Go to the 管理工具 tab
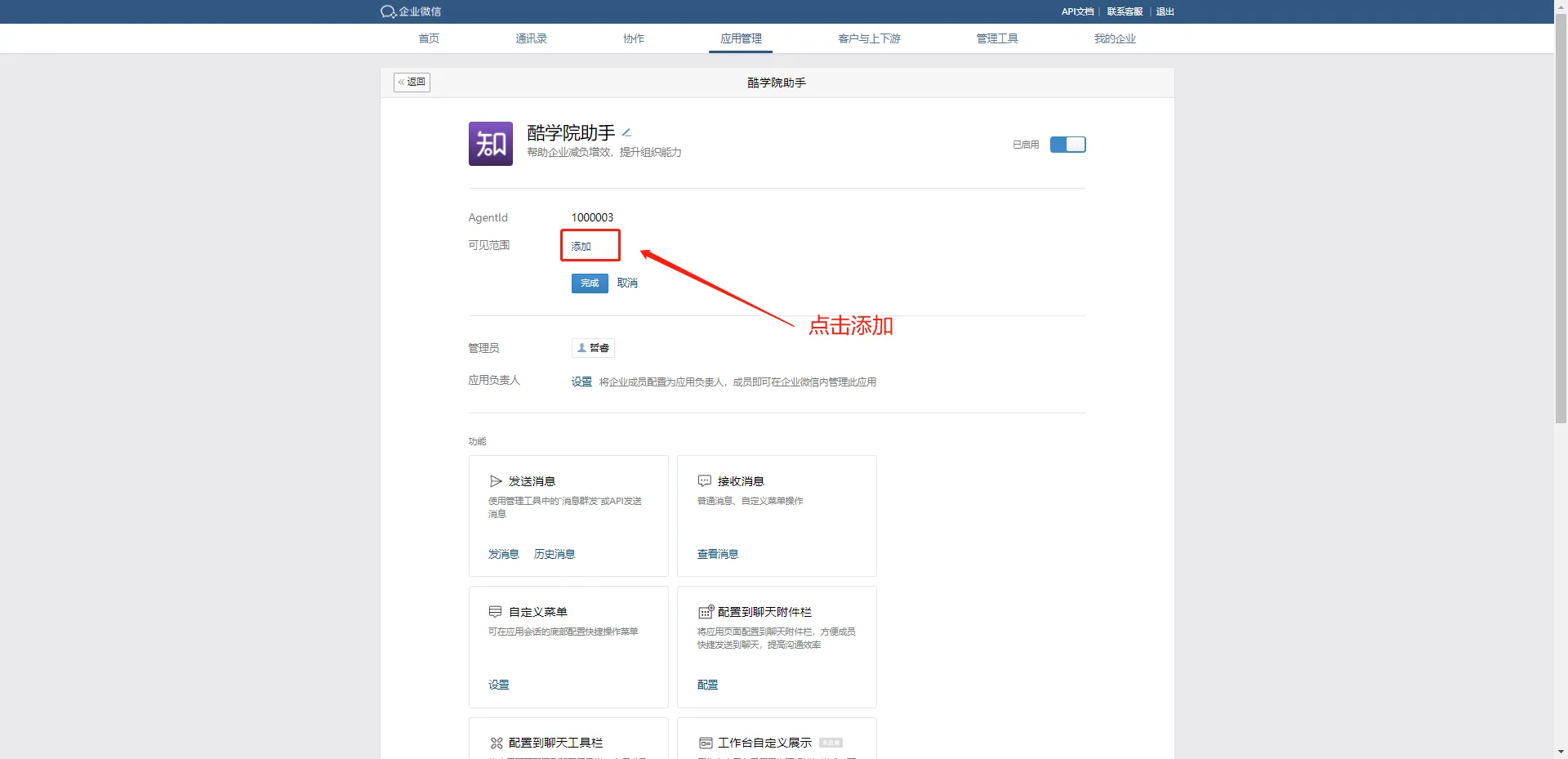The height and width of the screenshot is (759, 1568). click(x=997, y=38)
